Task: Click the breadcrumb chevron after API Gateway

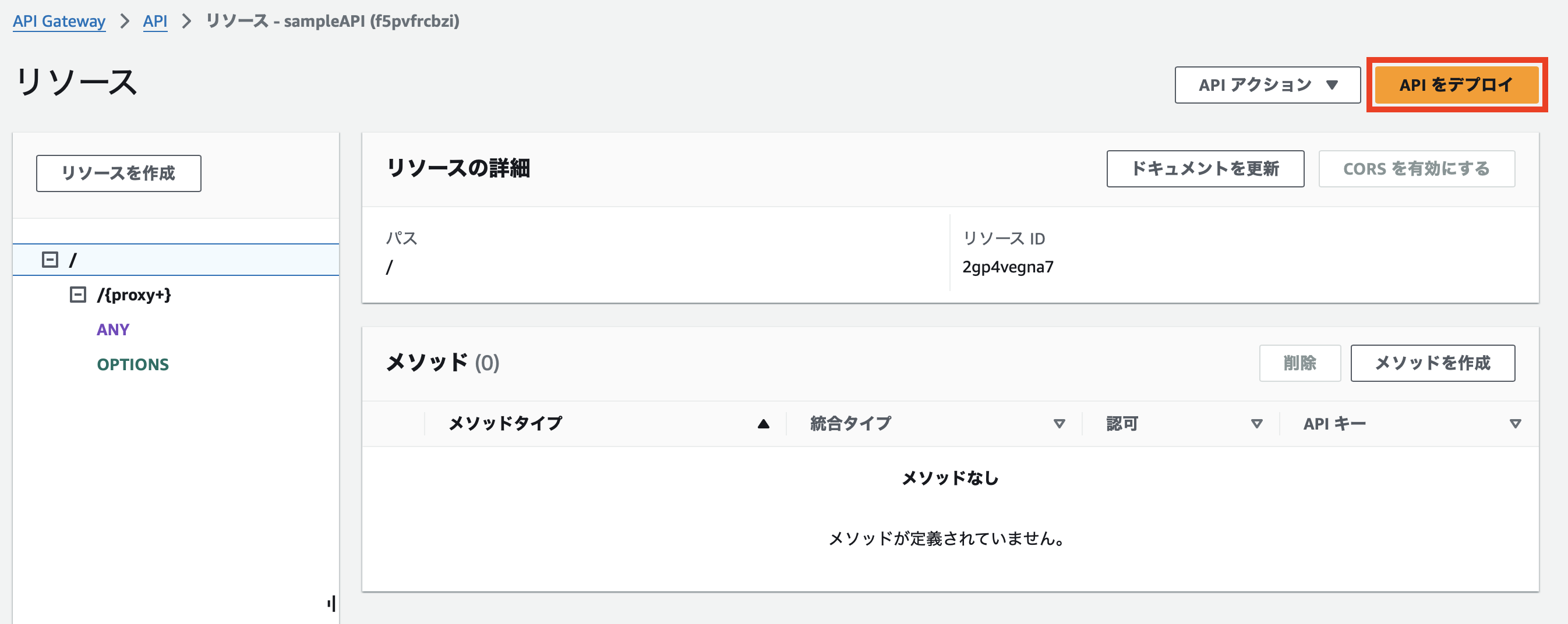Action: 126,22
